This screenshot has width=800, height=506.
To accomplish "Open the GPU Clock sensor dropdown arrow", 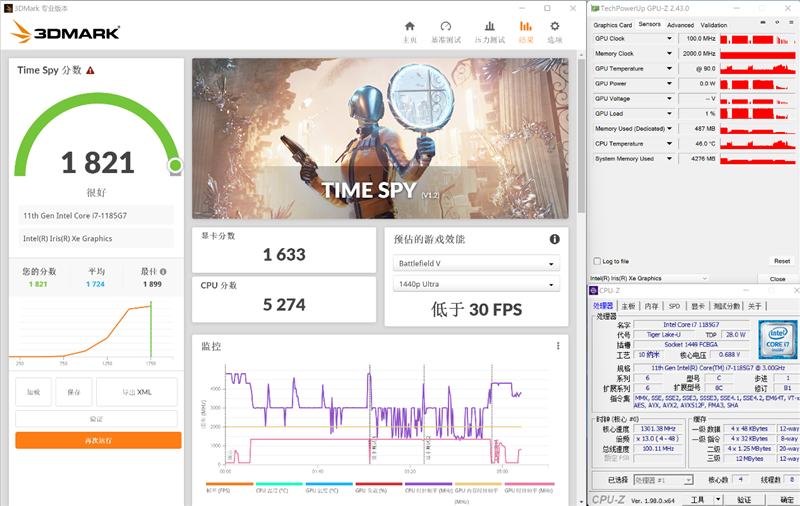I will [x=669, y=39].
